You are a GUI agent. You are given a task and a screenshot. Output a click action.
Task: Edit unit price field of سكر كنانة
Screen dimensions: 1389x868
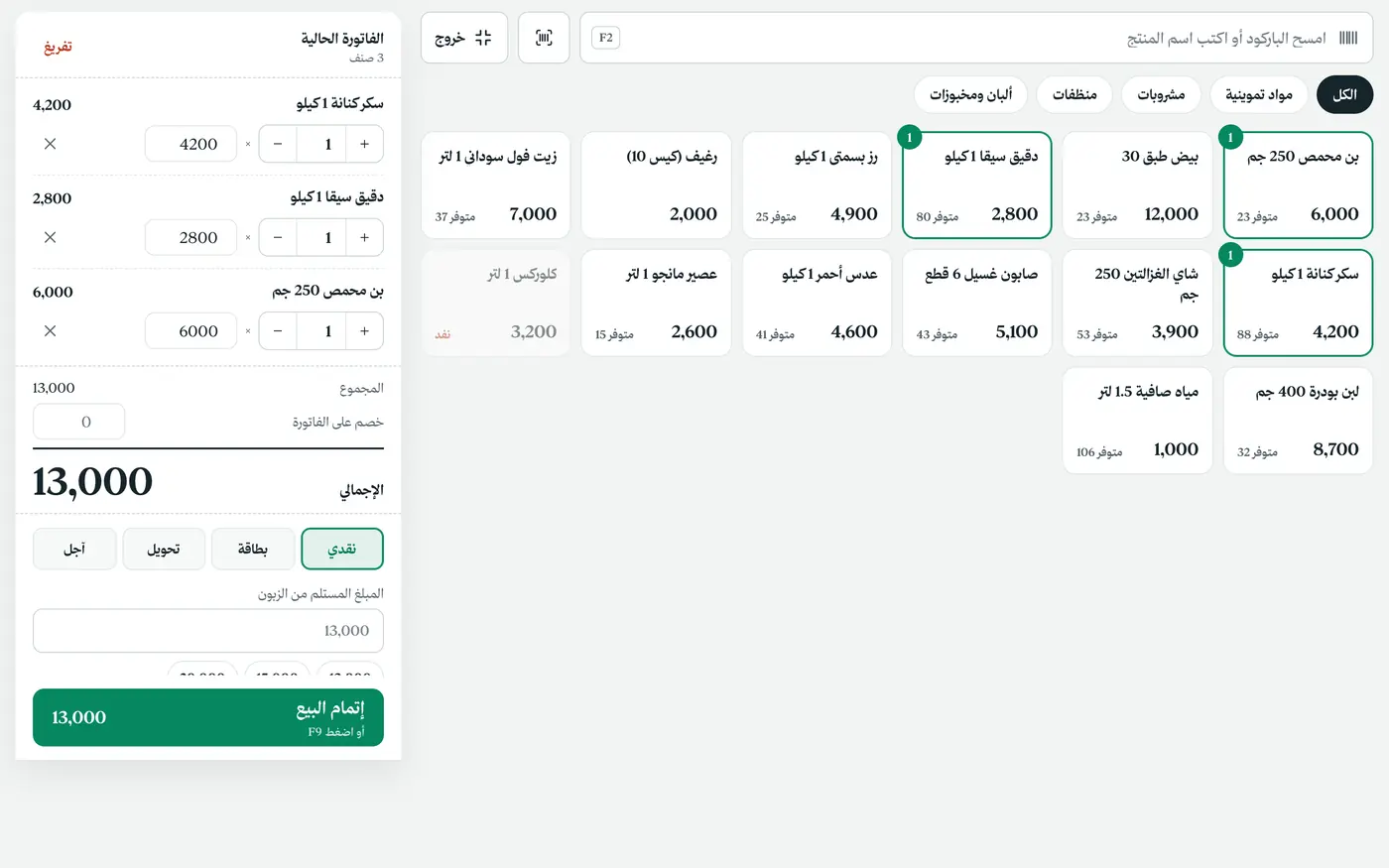coord(190,144)
